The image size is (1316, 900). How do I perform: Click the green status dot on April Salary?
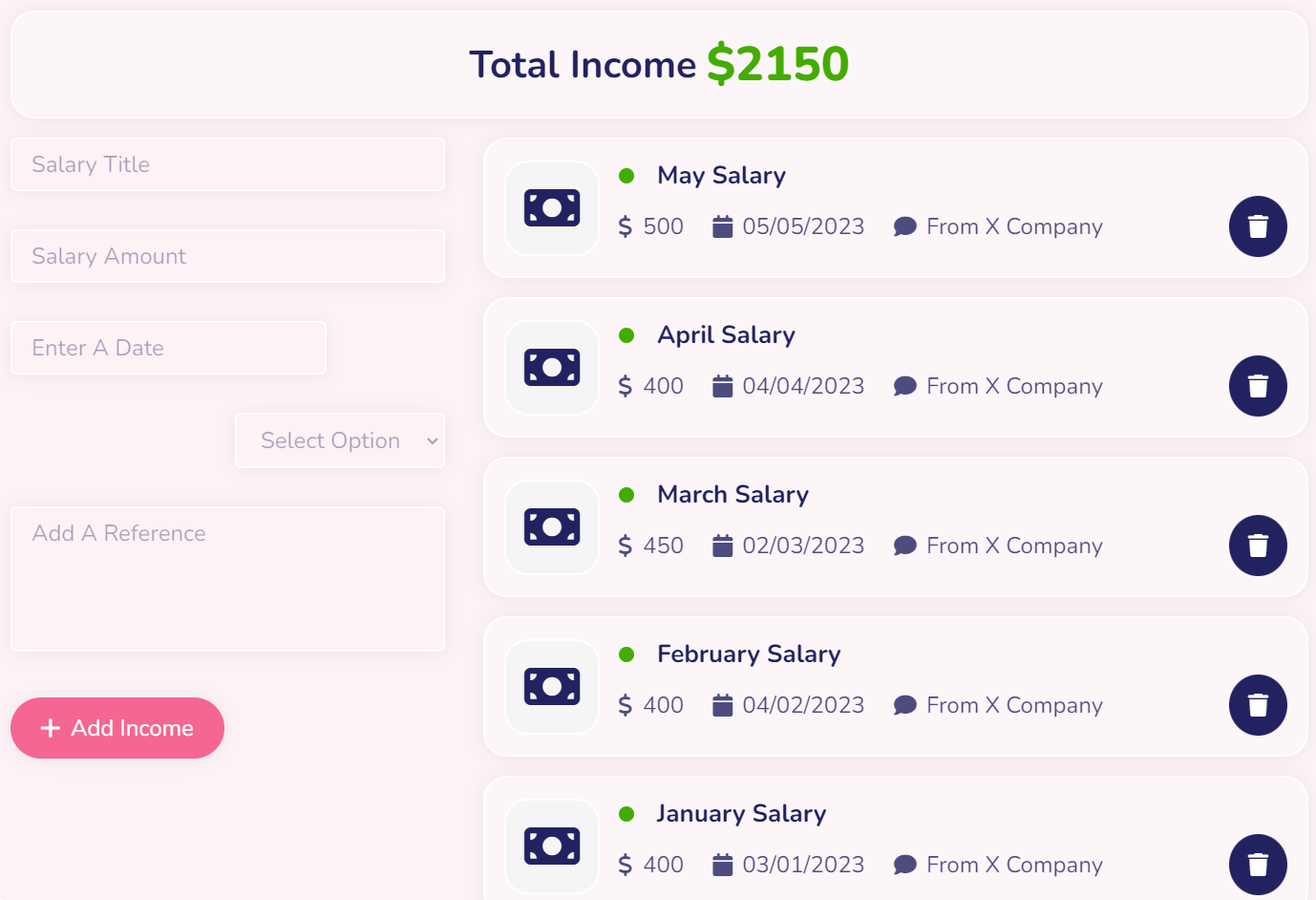[627, 335]
